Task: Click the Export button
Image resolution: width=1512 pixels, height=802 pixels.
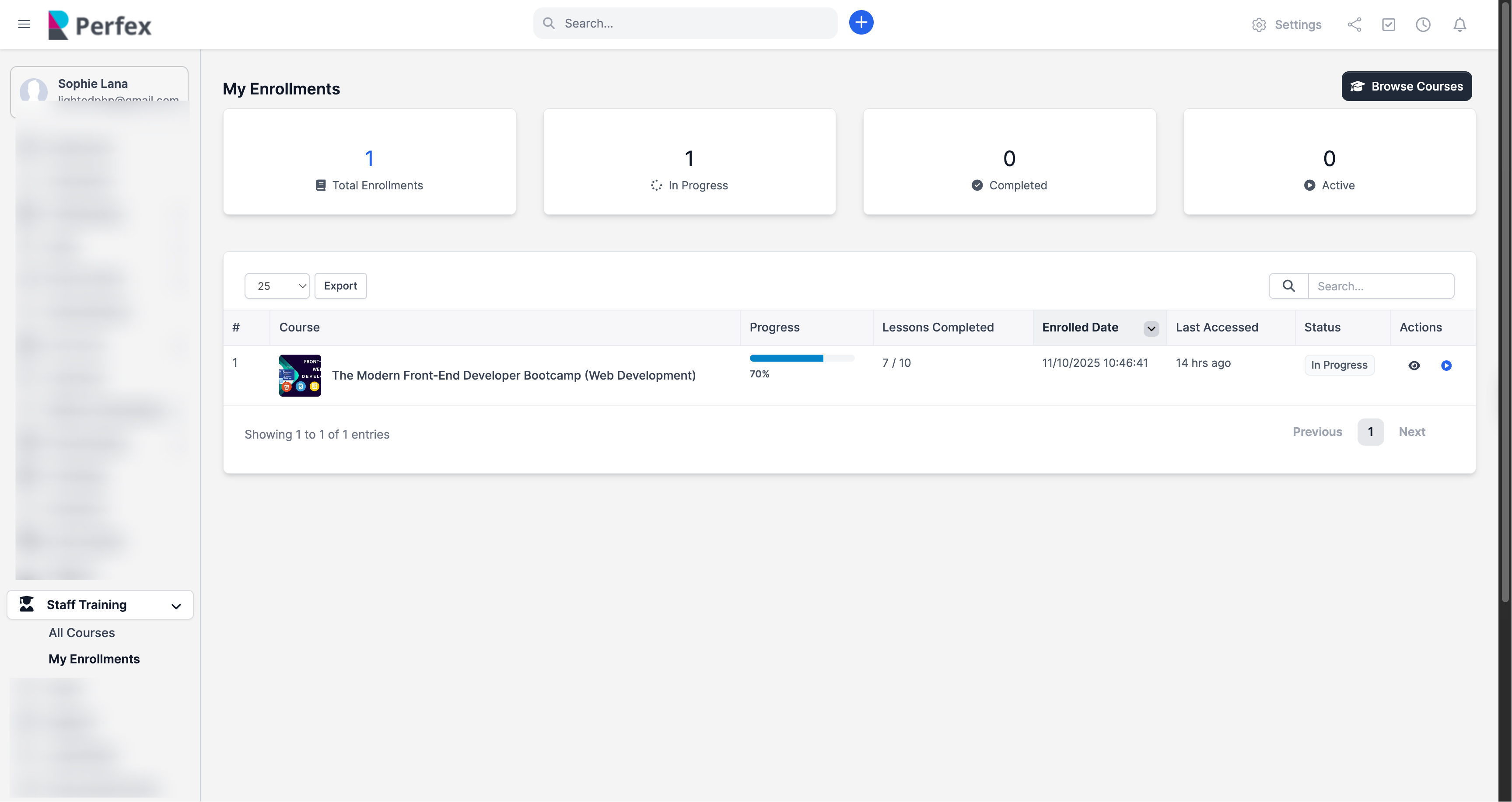Action: [340, 286]
